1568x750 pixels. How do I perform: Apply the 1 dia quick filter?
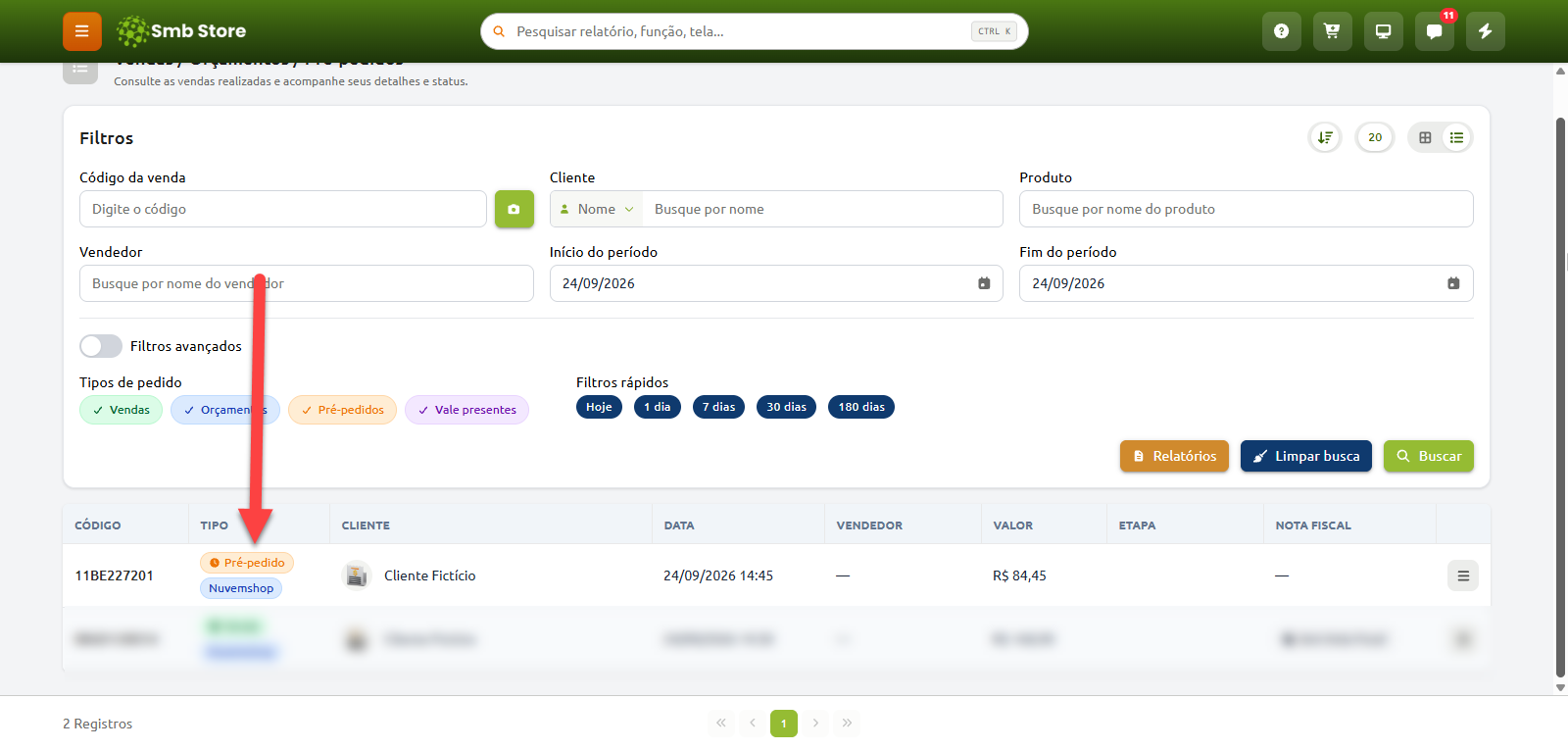[658, 407]
